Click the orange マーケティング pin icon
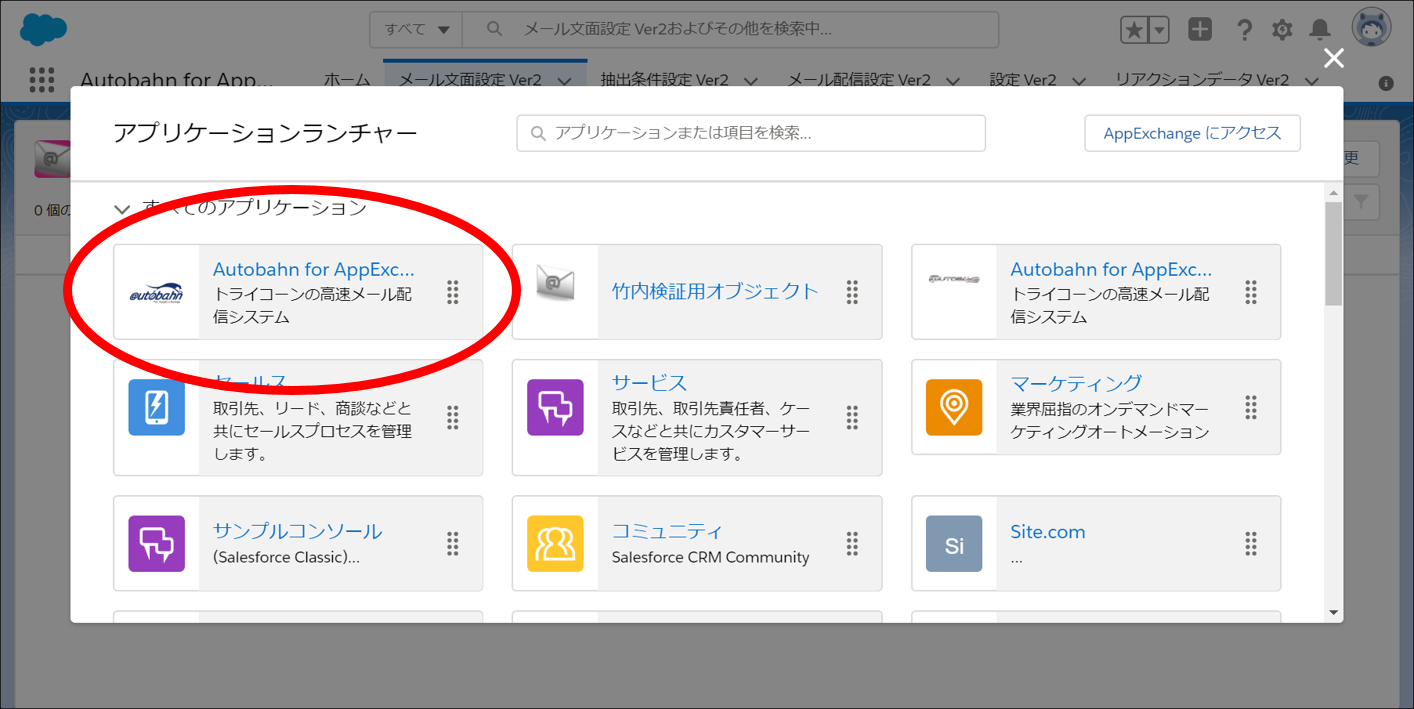The height and width of the screenshot is (709, 1414). tap(954, 407)
